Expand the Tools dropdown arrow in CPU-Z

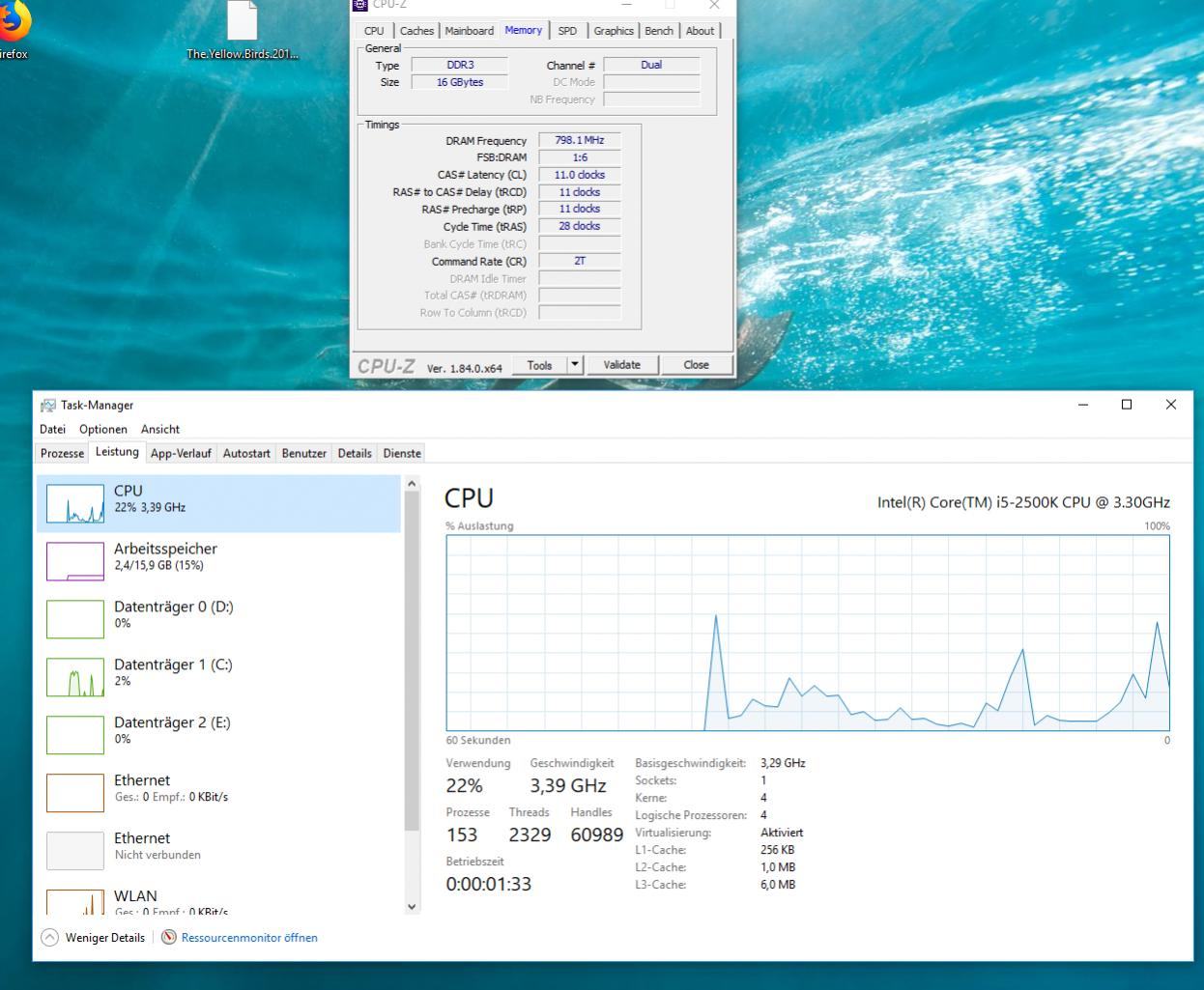(575, 365)
